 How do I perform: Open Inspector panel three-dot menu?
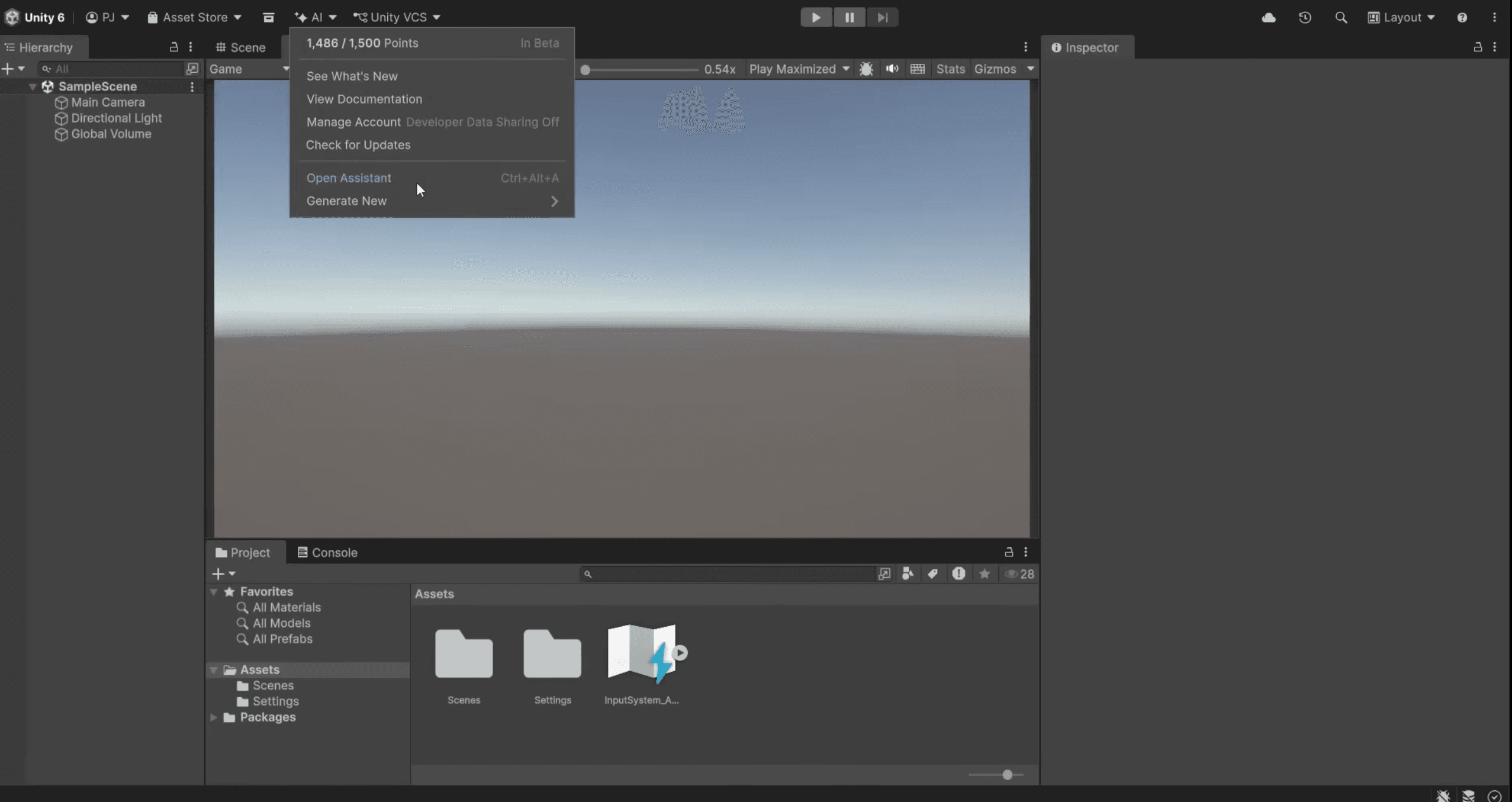pos(1494,47)
